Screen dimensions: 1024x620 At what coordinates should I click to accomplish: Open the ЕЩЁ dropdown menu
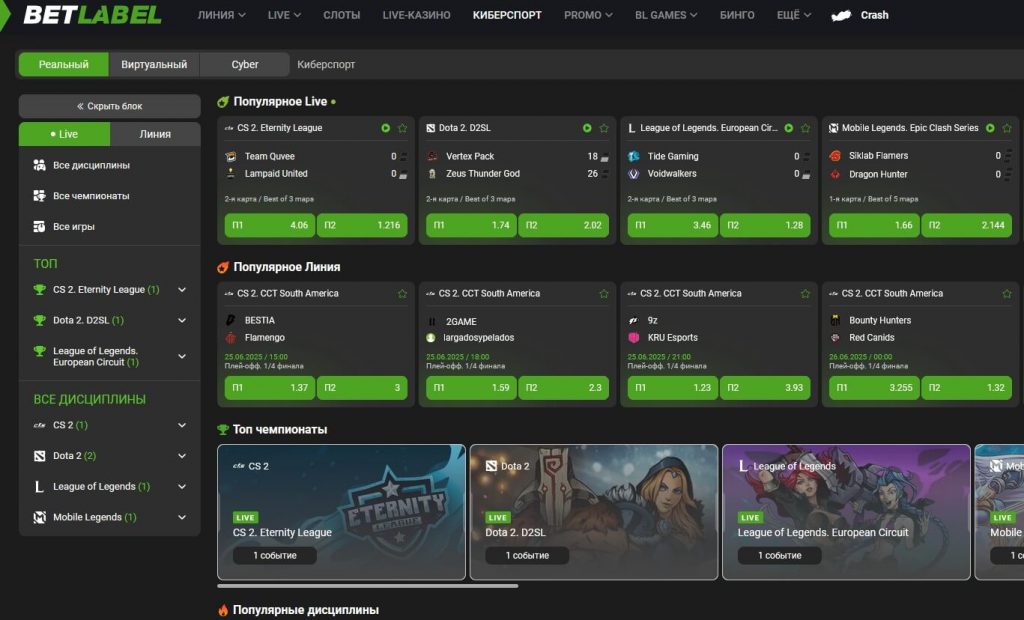coord(793,15)
